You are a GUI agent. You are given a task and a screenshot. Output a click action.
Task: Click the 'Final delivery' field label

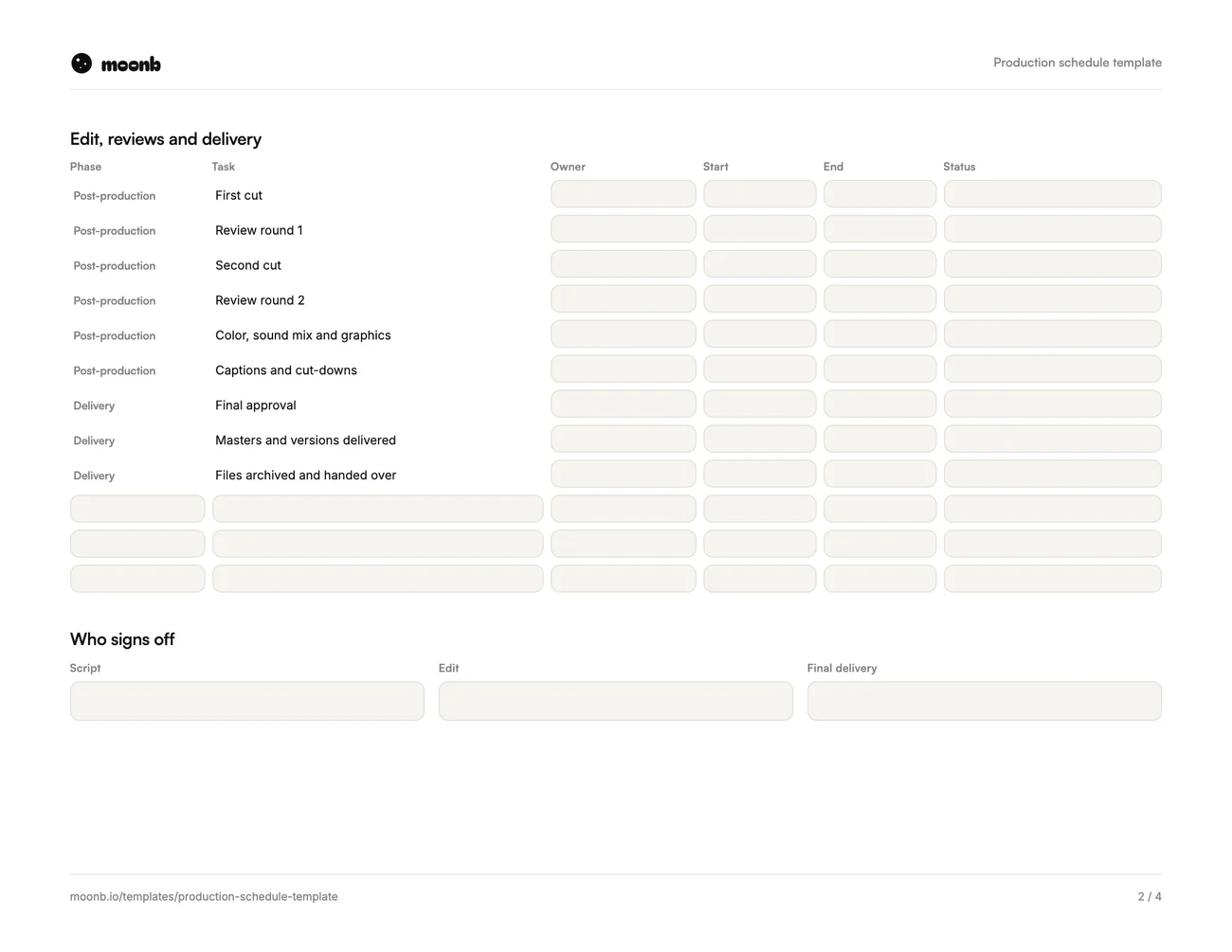(x=842, y=668)
